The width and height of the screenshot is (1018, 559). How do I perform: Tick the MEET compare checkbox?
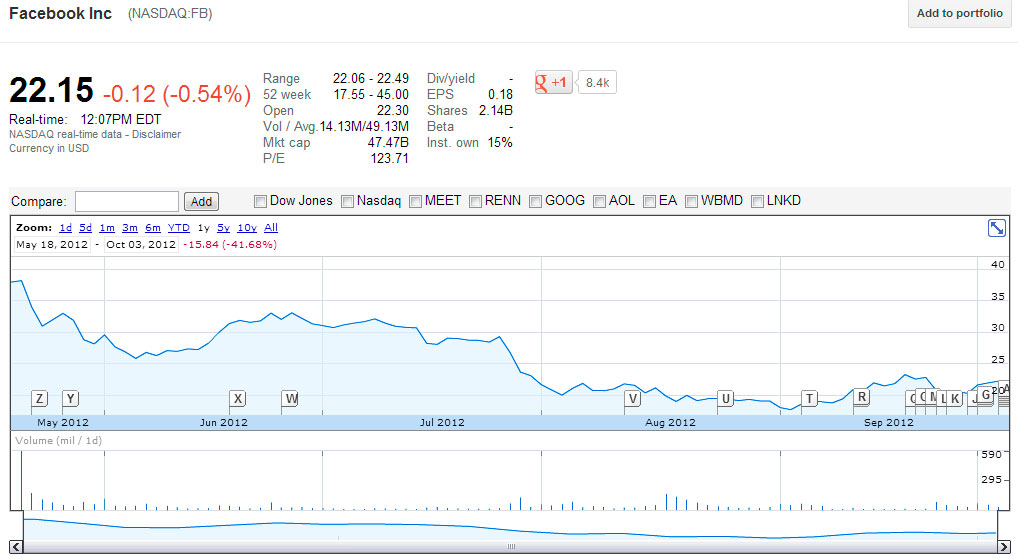coord(416,201)
